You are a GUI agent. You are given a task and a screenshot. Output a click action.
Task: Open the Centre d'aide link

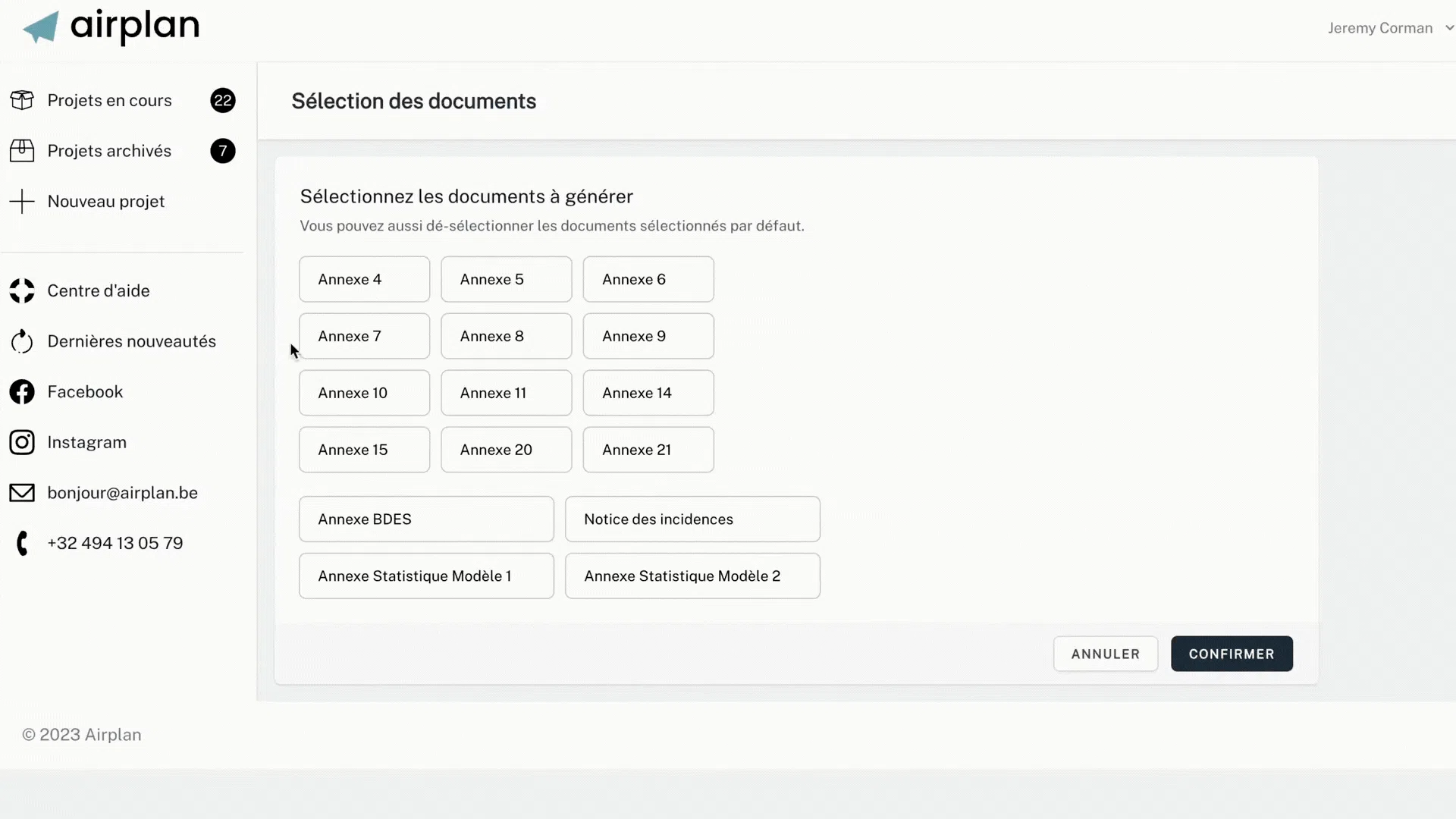click(99, 290)
